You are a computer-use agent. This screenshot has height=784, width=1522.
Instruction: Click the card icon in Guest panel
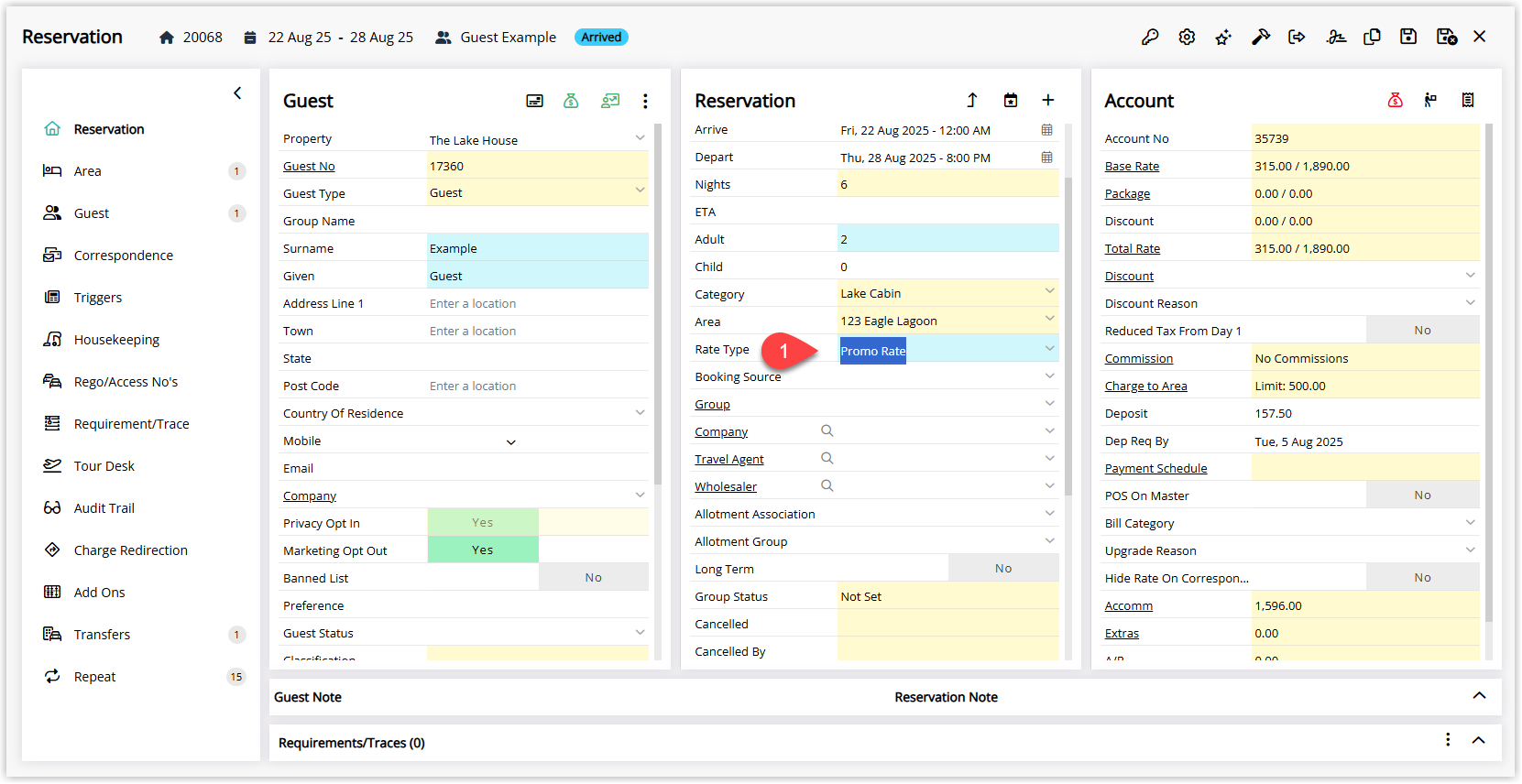coord(534,101)
